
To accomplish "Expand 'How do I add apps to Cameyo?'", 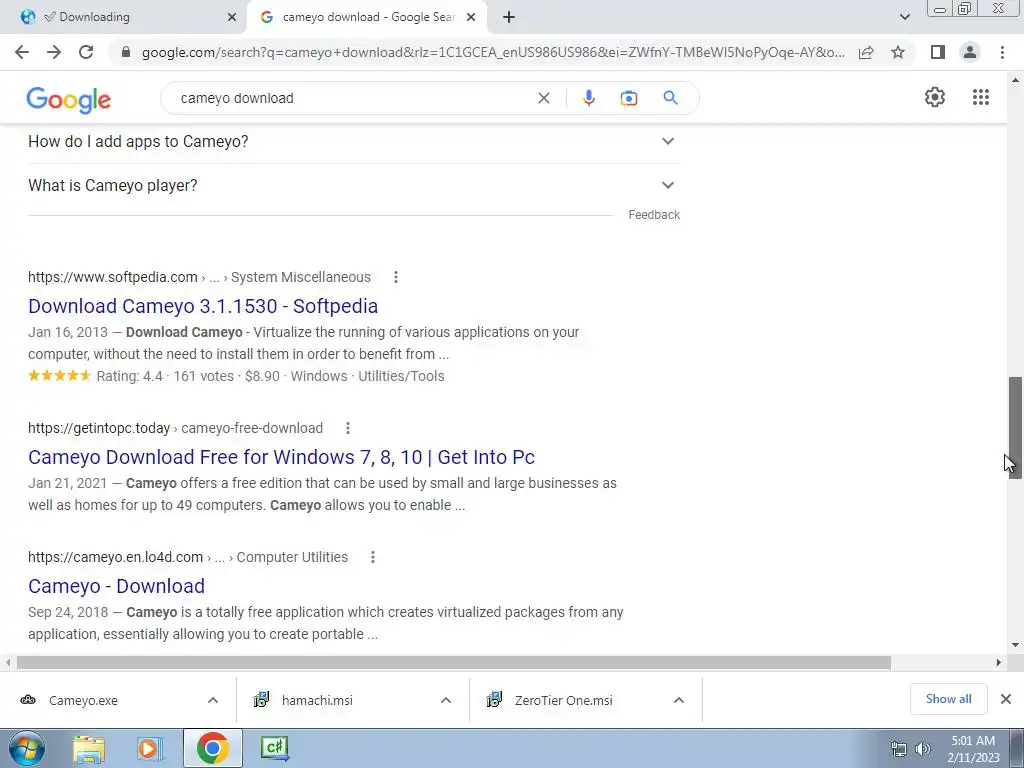I will click(353, 141).
